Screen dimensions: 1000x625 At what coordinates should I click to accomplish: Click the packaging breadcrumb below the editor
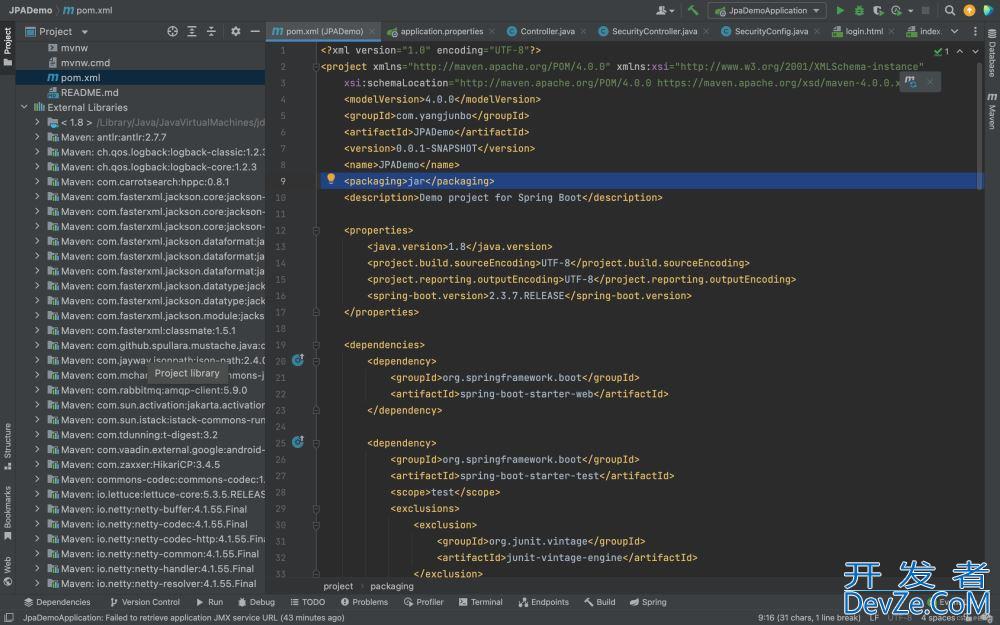tap(392, 586)
